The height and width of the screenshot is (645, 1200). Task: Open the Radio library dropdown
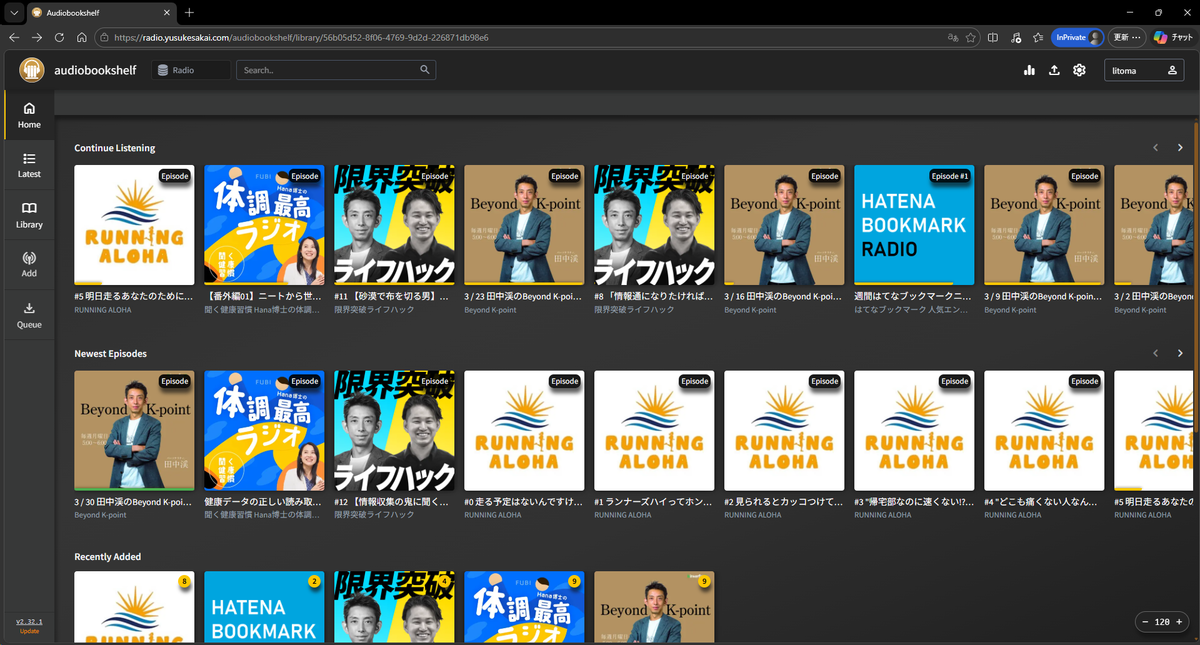pyautogui.click(x=191, y=70)
